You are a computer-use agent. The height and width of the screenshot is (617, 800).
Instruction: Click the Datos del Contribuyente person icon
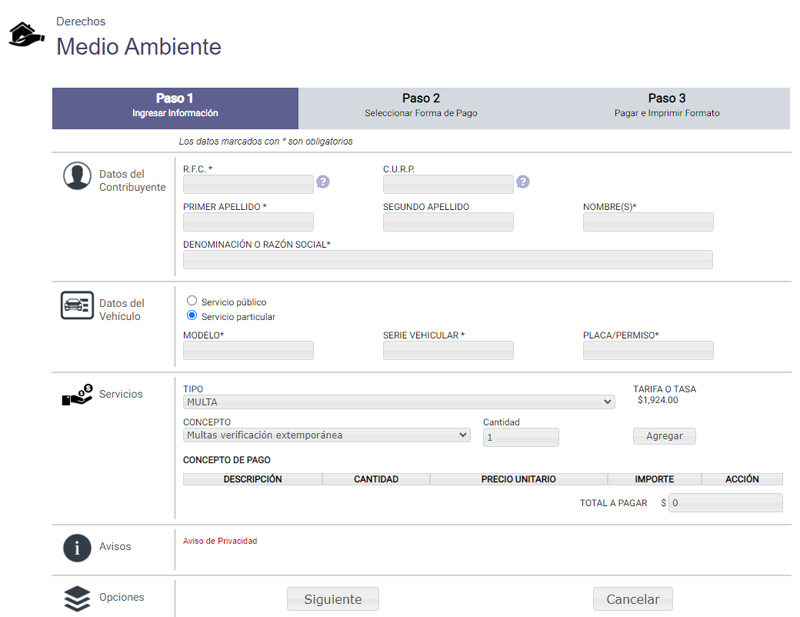click(x=77, y=176)
